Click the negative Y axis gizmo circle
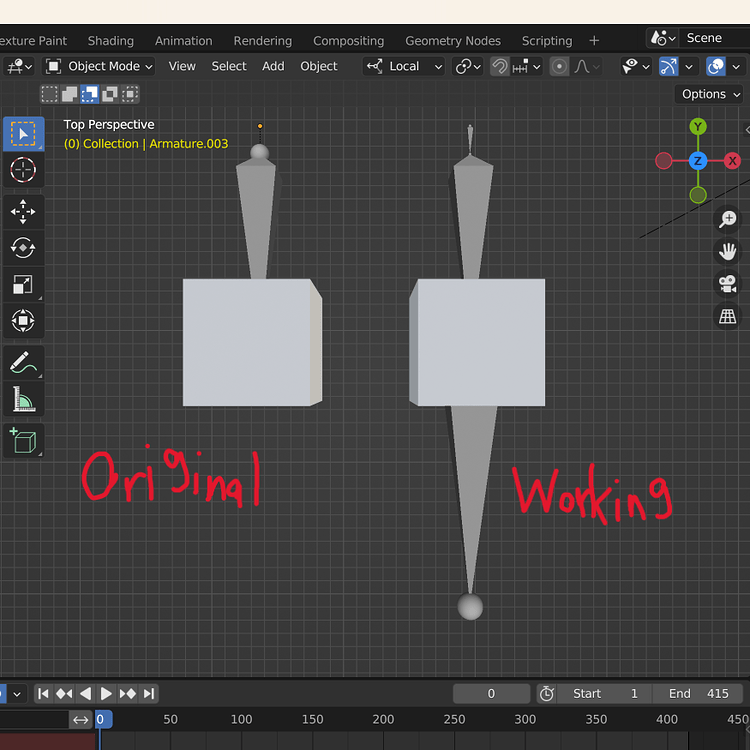Screen dimensions: 750x750 click(x=698, y=195)
